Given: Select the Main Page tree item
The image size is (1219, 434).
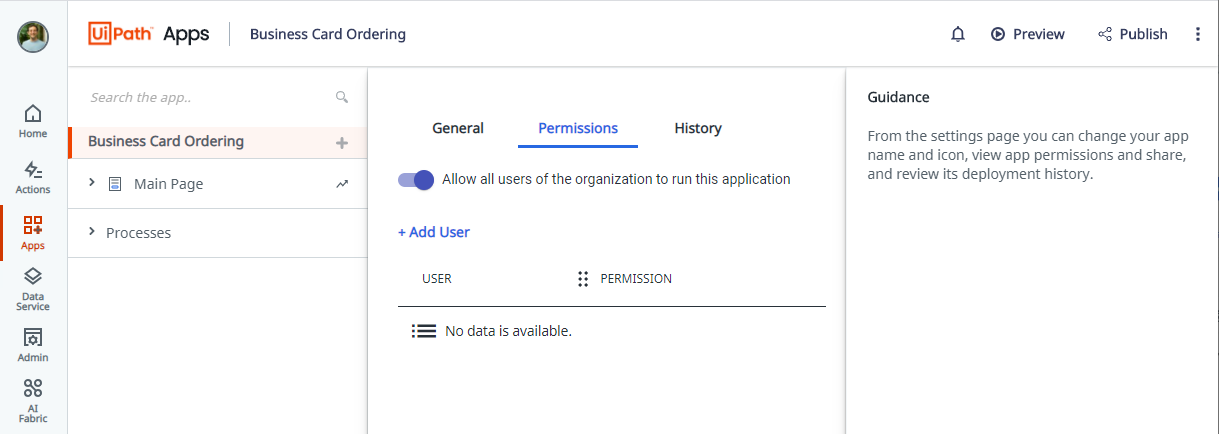Looking at the screenshot, I should (x=168, y=184).
